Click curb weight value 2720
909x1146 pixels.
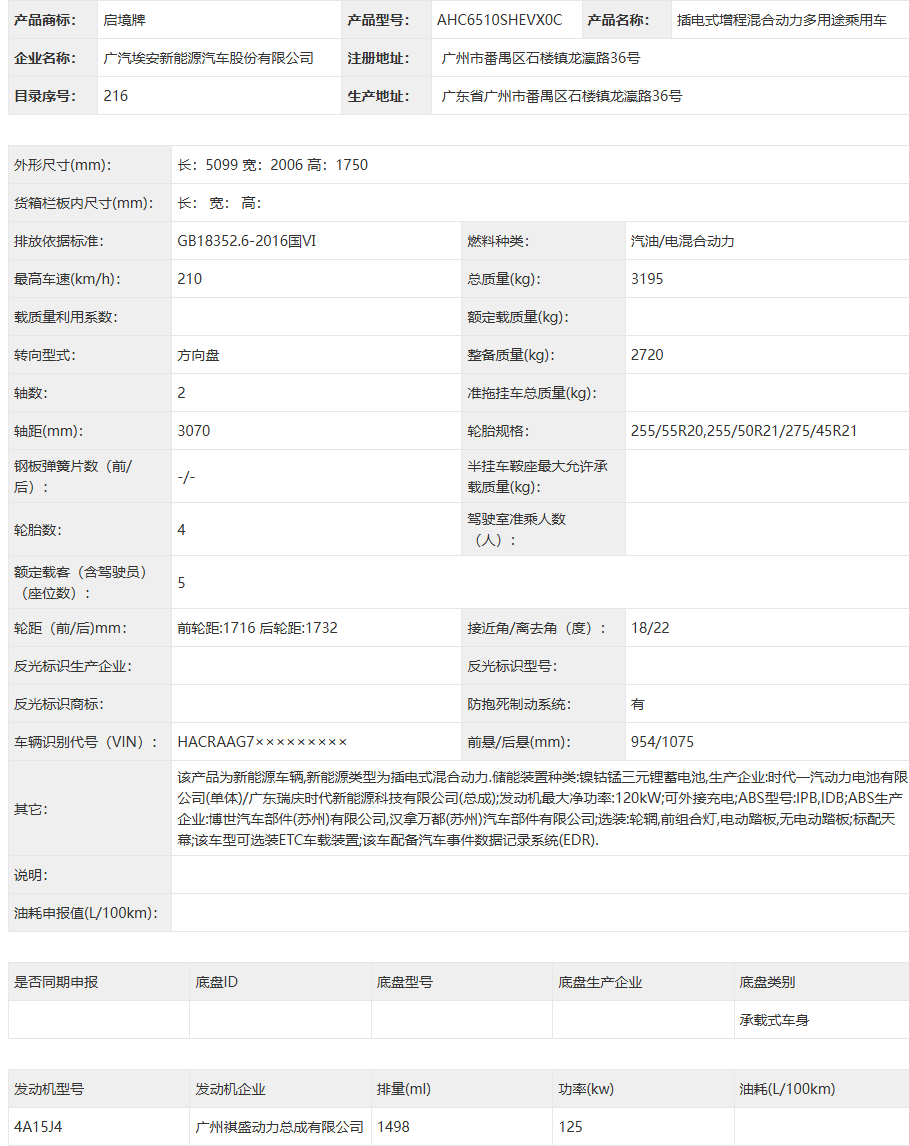click(x=647, y=355)
